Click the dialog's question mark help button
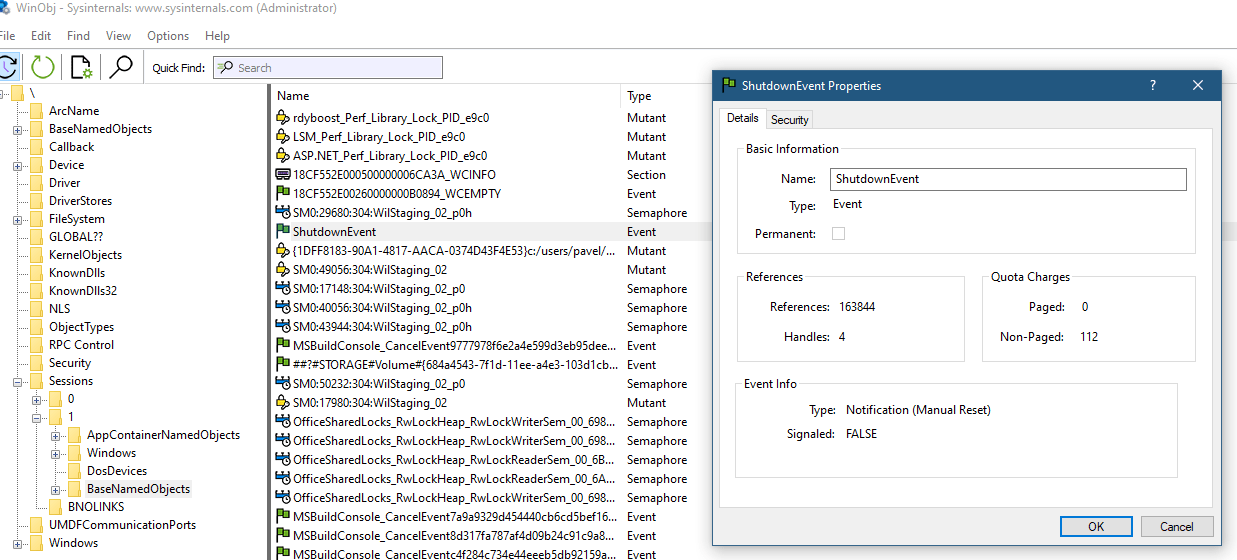The image size is (1237, 560). 1153,86
